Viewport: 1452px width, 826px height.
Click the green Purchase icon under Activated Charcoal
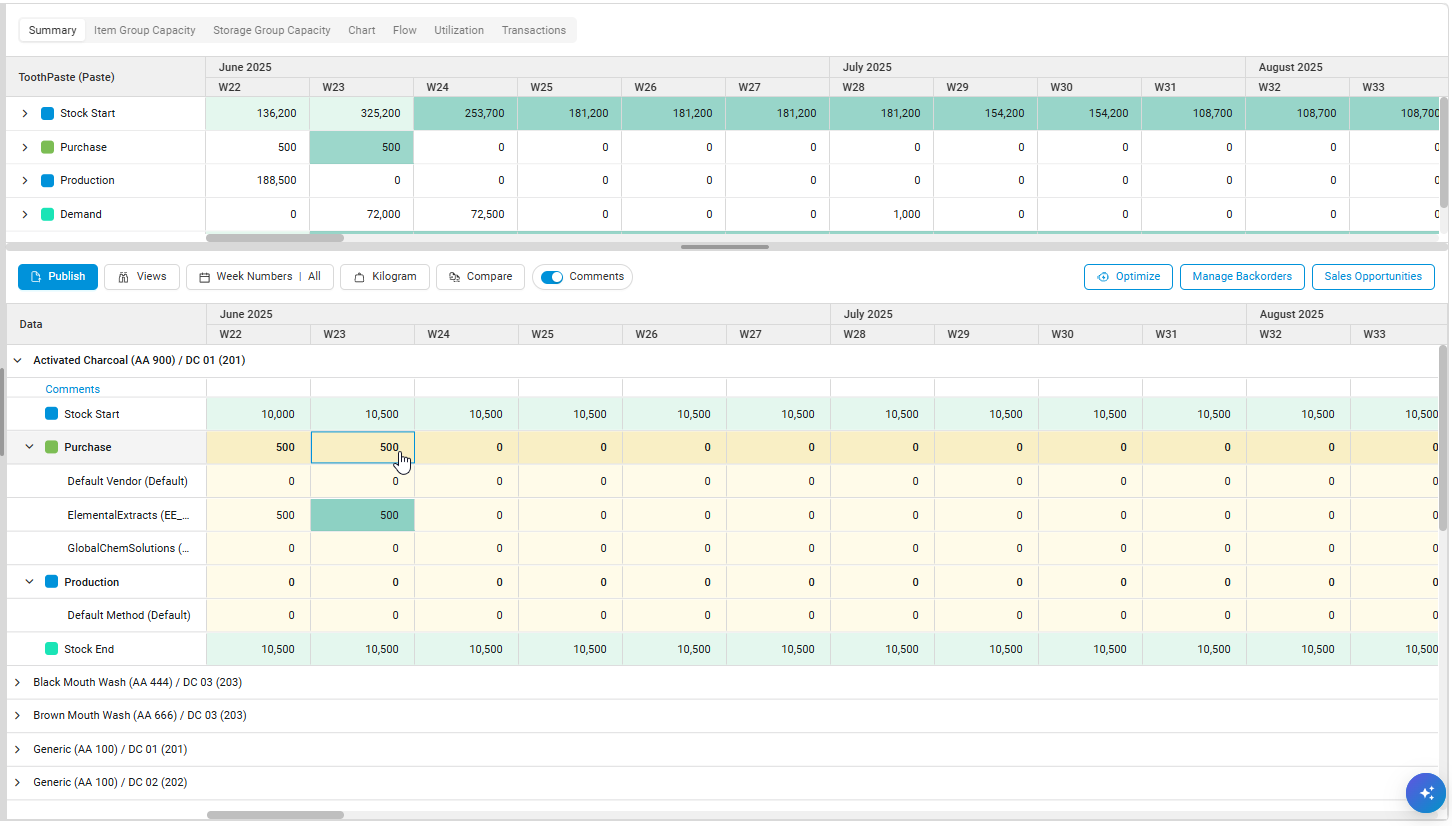coord(52,447)
